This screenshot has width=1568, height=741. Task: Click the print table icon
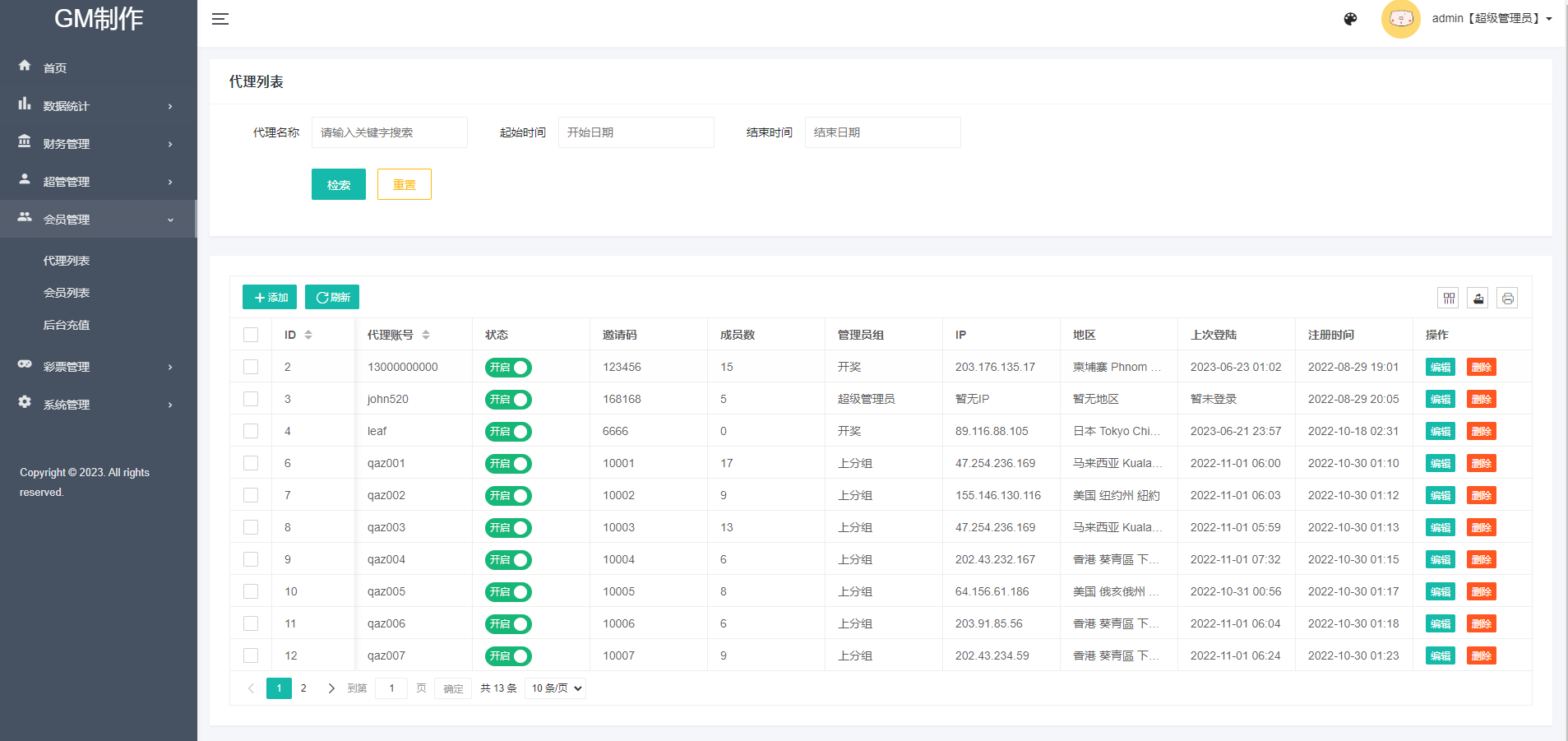1507,298
